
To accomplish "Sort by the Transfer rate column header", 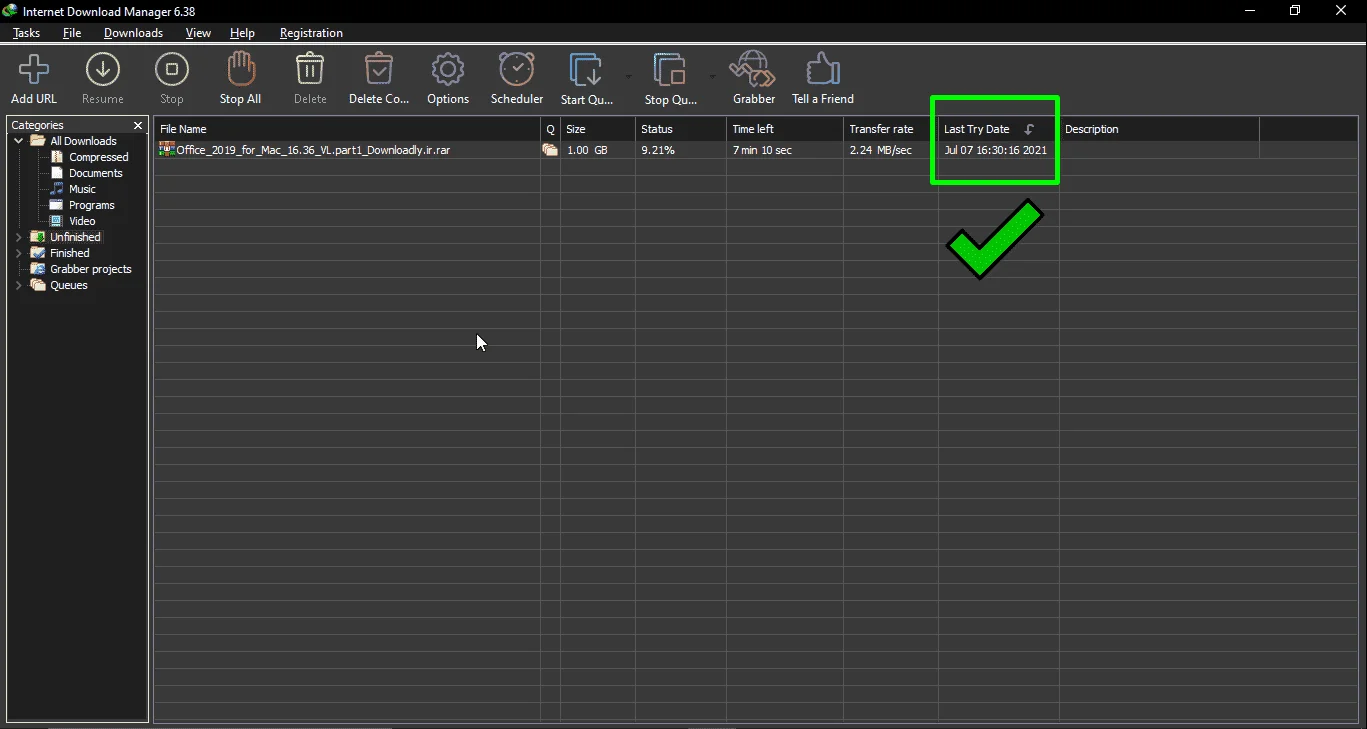I will point(891,129).
